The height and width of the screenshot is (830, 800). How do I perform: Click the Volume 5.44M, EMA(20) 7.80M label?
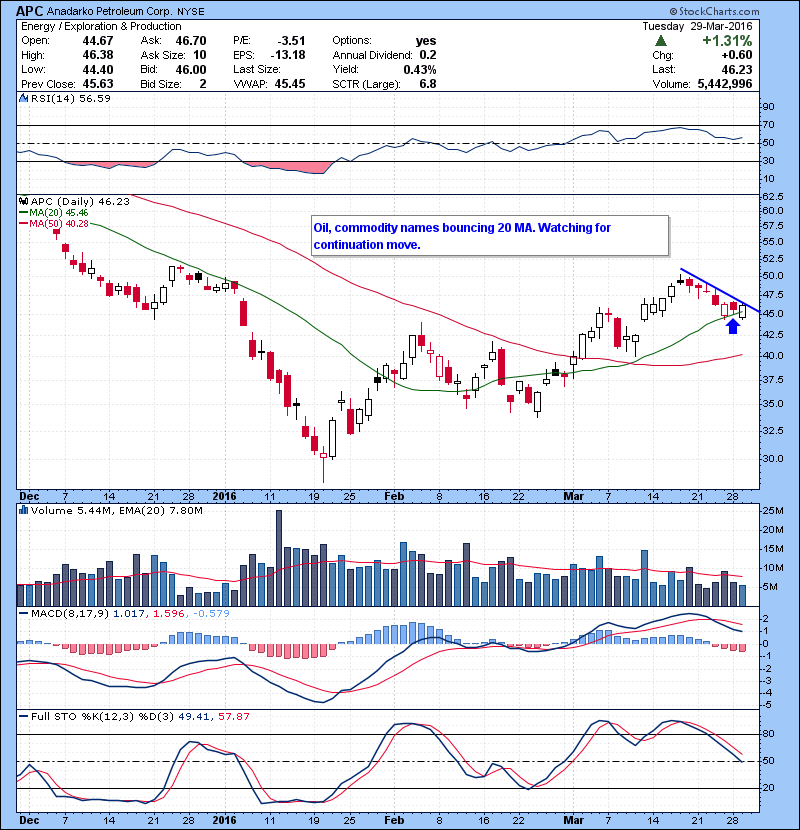tap(116, 510)
